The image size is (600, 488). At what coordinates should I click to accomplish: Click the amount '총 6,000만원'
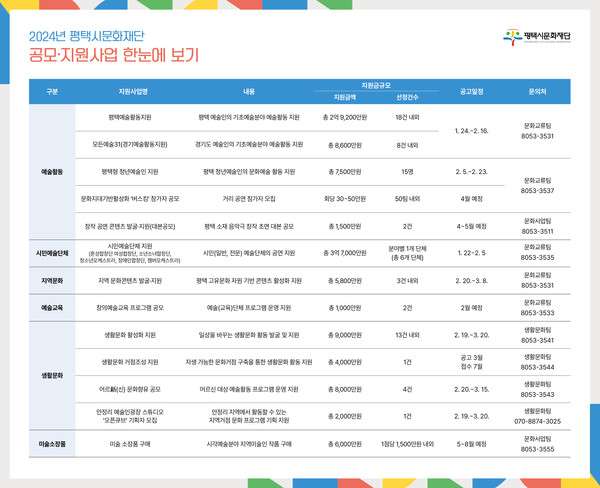pos(345,444)
